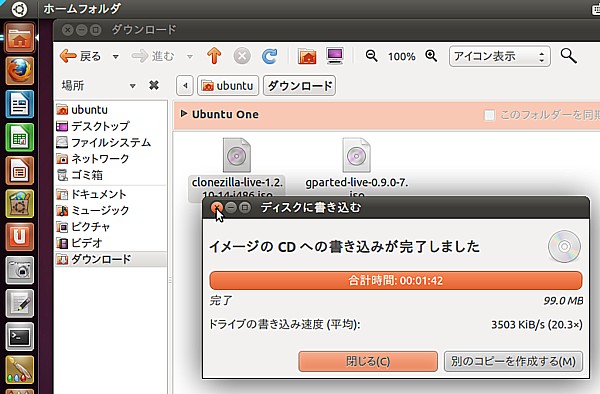Open the Terminal launcher icon
This screenshot has width=600, height=394.
pyautogui.click(x=20, y=337)
